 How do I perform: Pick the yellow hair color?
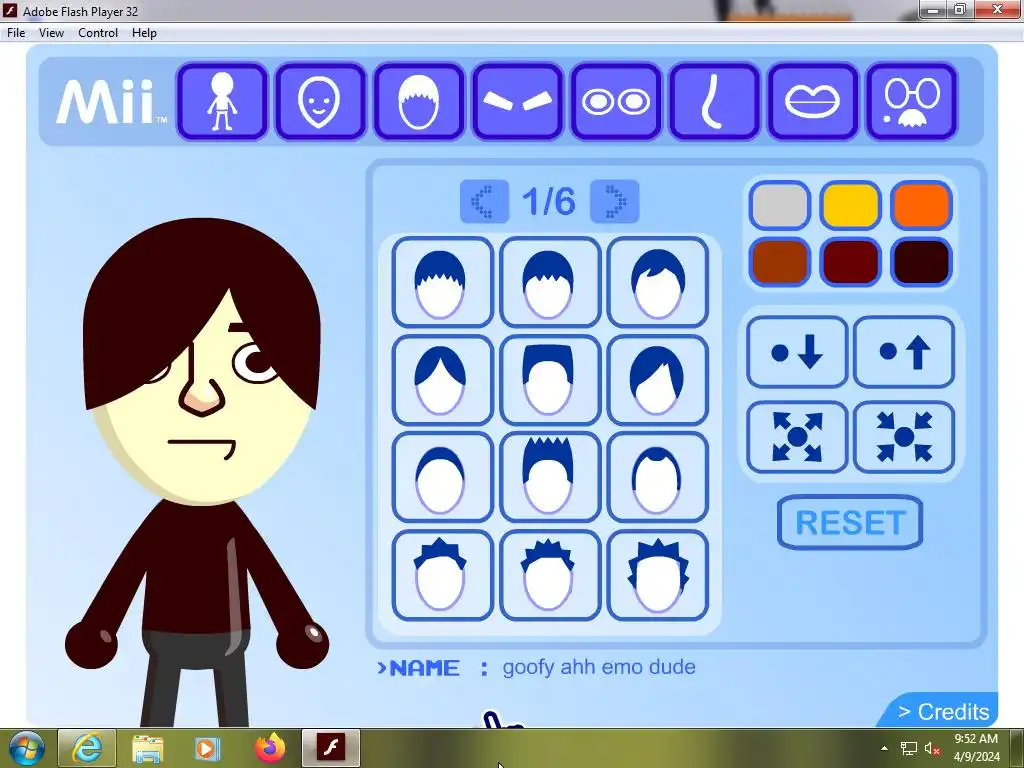pos(850,205)
